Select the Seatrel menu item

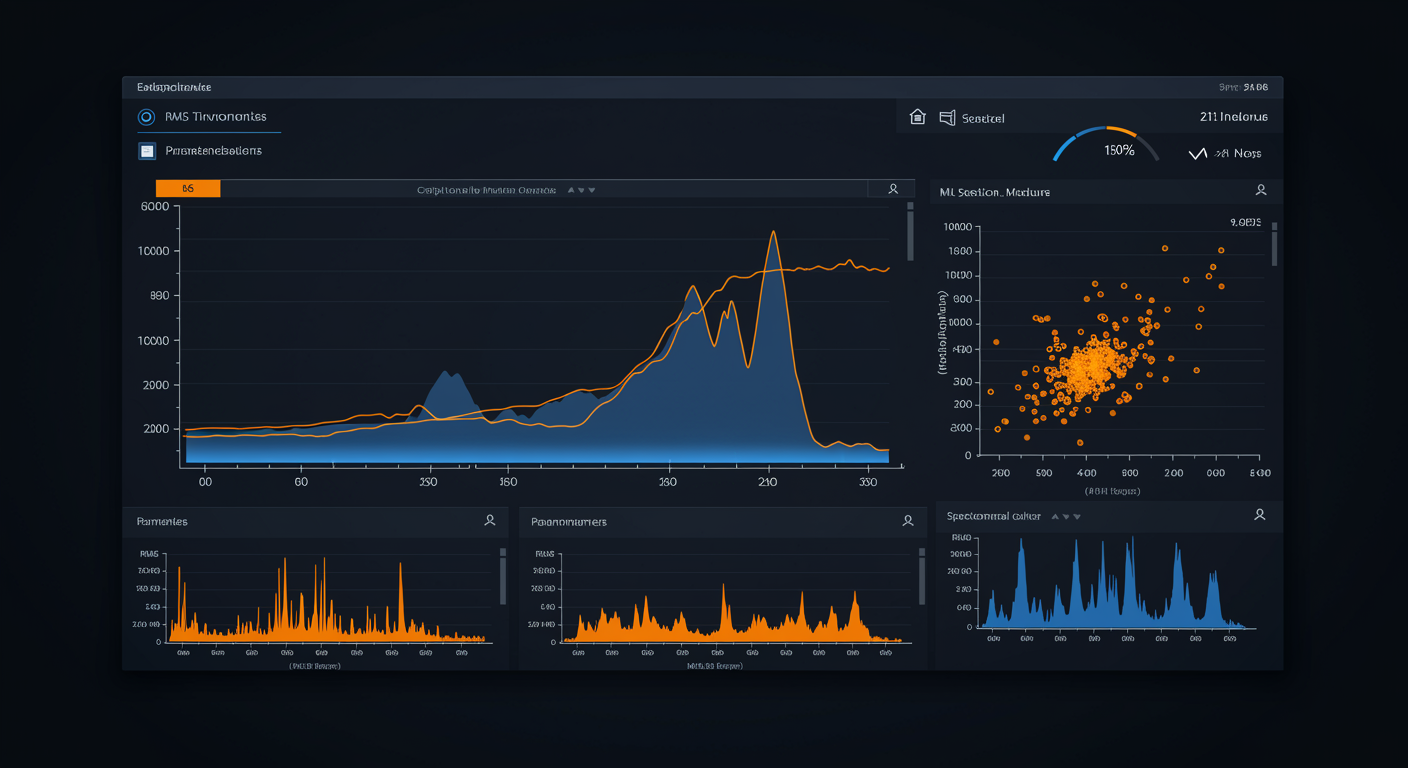pyautogui.click(x=982, y=119)
